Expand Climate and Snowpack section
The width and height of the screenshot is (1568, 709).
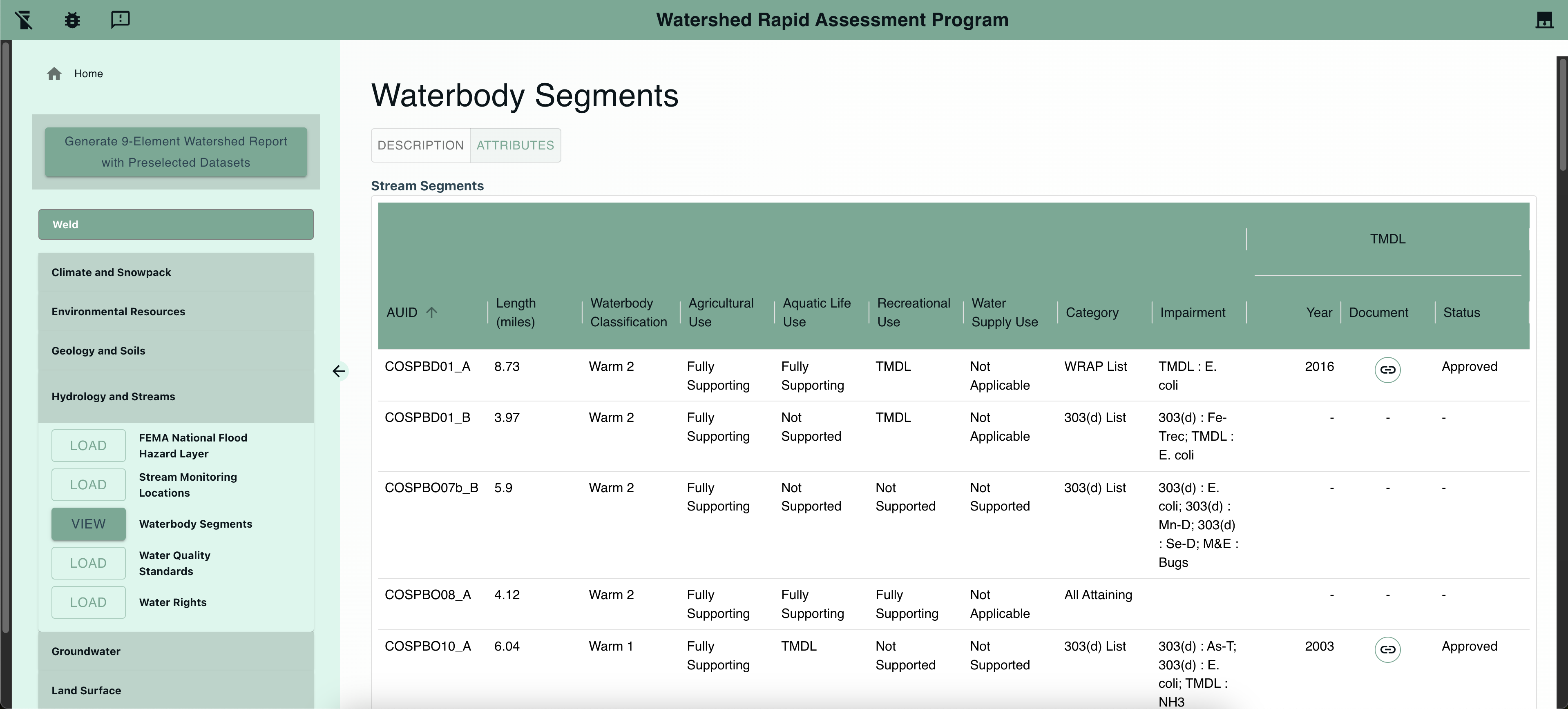[x=176, y=272]
